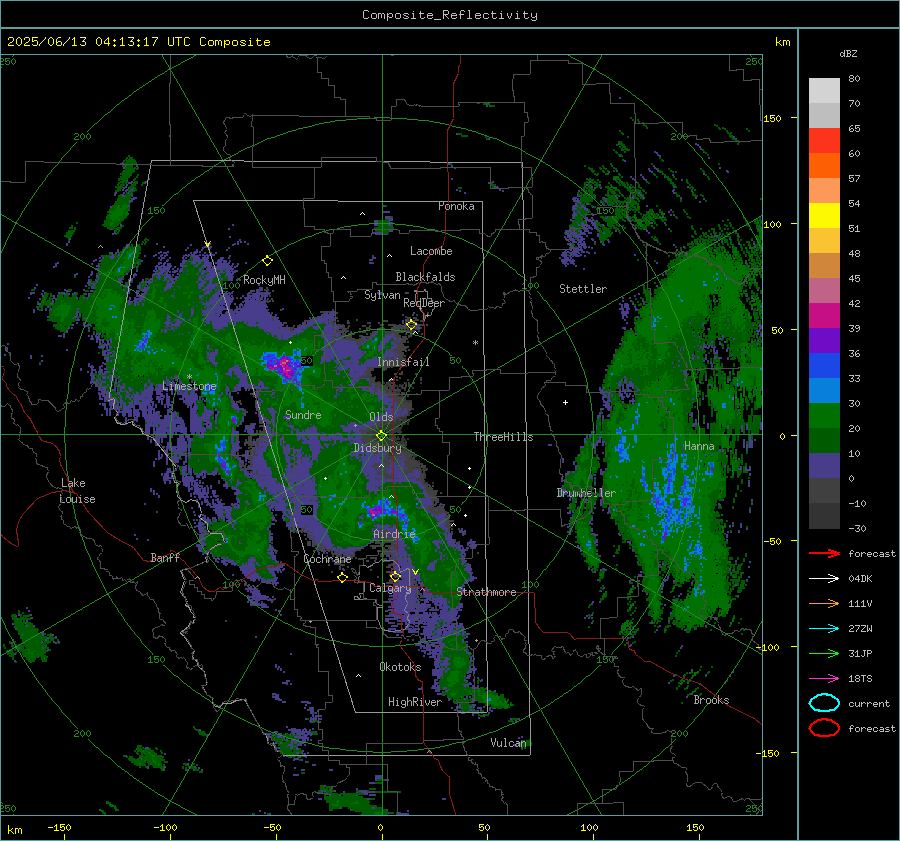Click the Blackfalds city label

tap(425, 277)
